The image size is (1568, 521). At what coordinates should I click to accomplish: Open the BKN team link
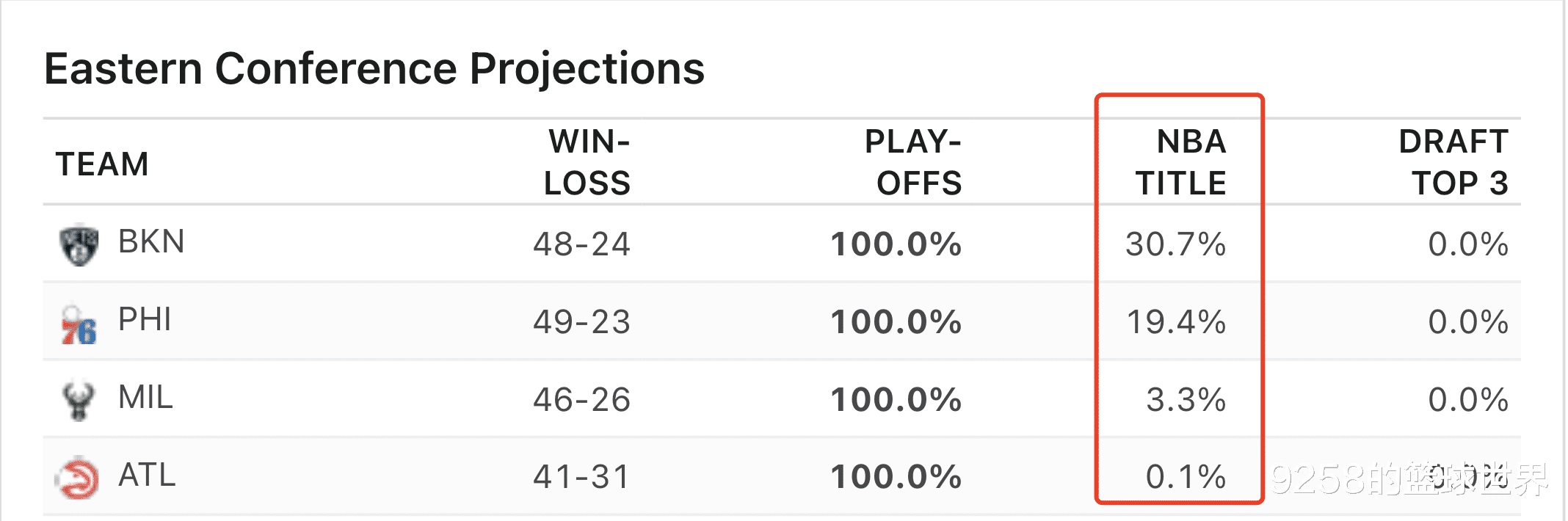click(151, 242)
